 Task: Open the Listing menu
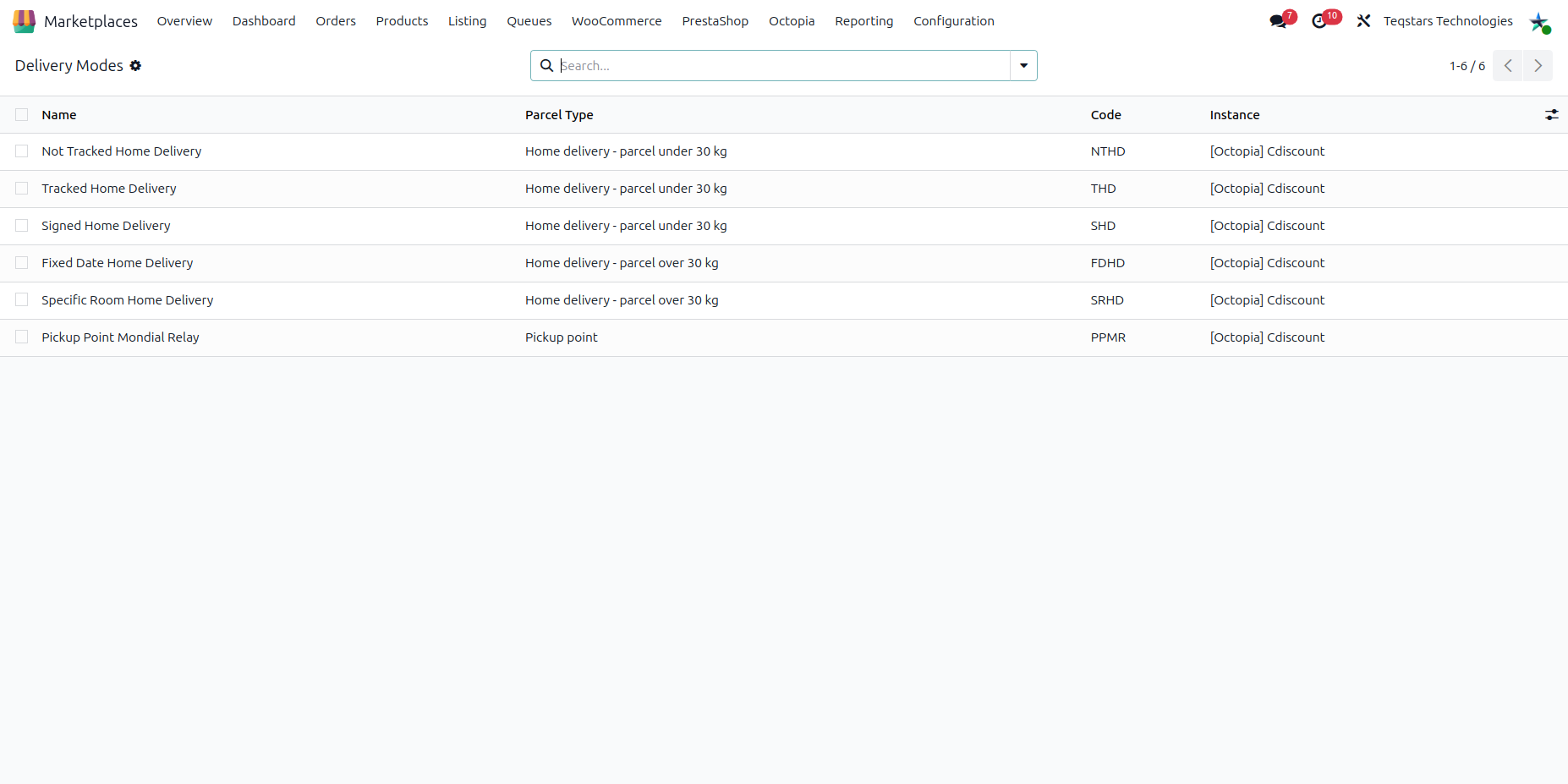tap(467, 21)
